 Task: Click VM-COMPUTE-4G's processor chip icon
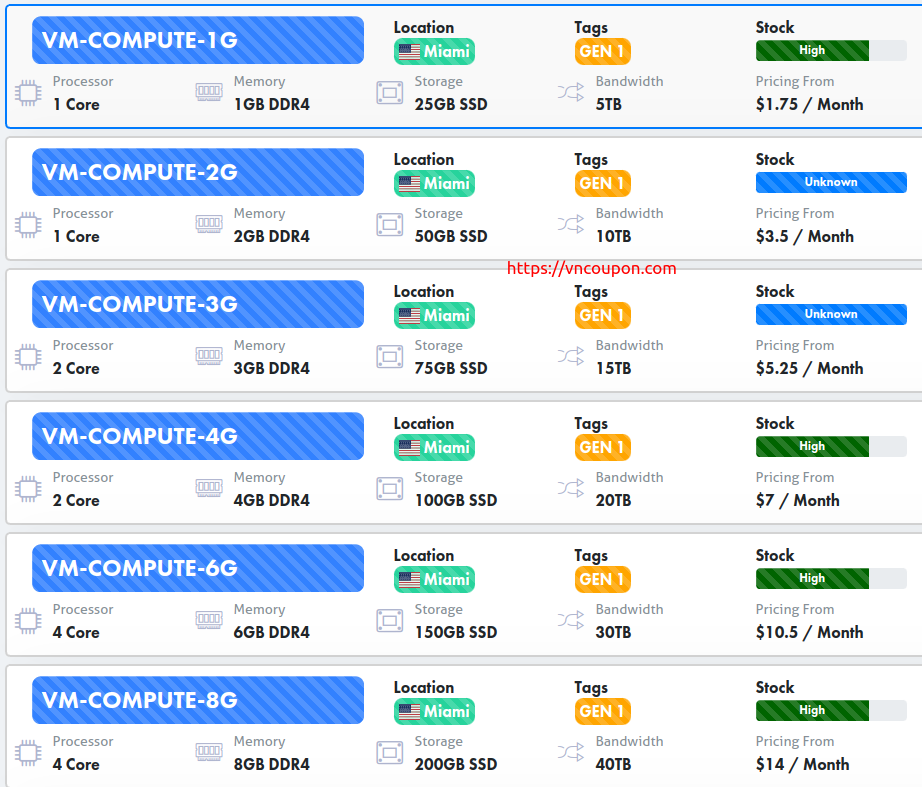point(28,488)
